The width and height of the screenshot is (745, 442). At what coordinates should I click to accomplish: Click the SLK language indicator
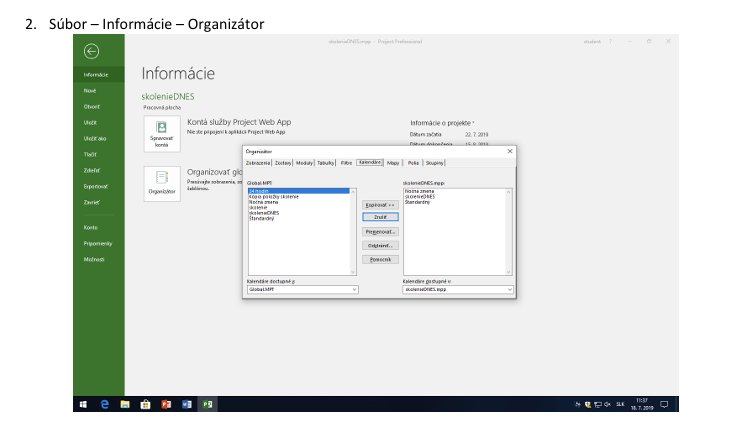tap(620, 404)
